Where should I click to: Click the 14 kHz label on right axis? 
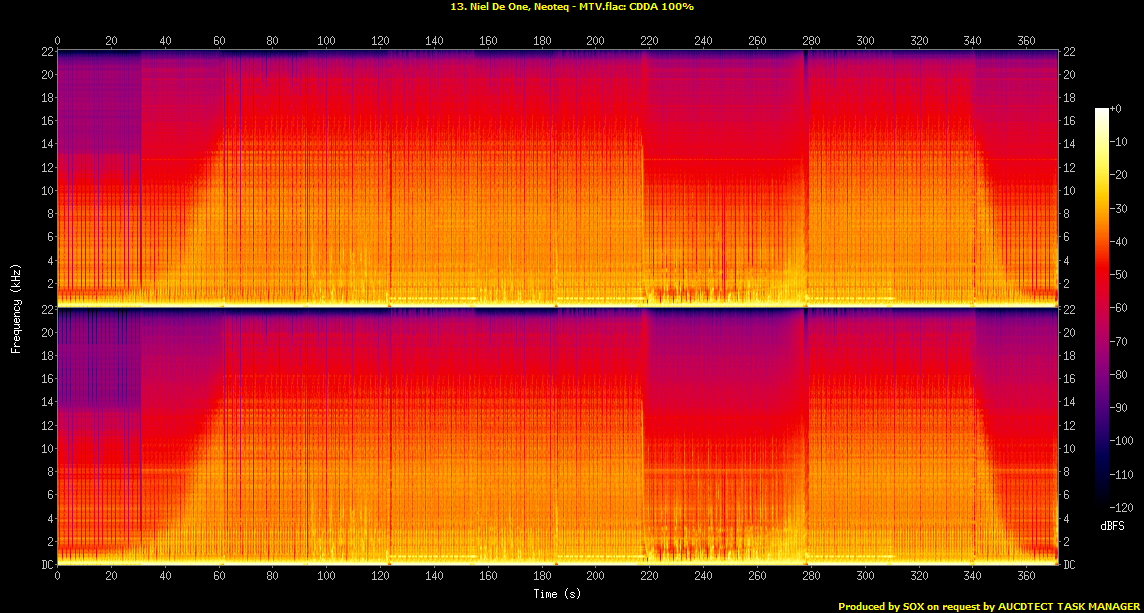click(x=1069, y=143)
